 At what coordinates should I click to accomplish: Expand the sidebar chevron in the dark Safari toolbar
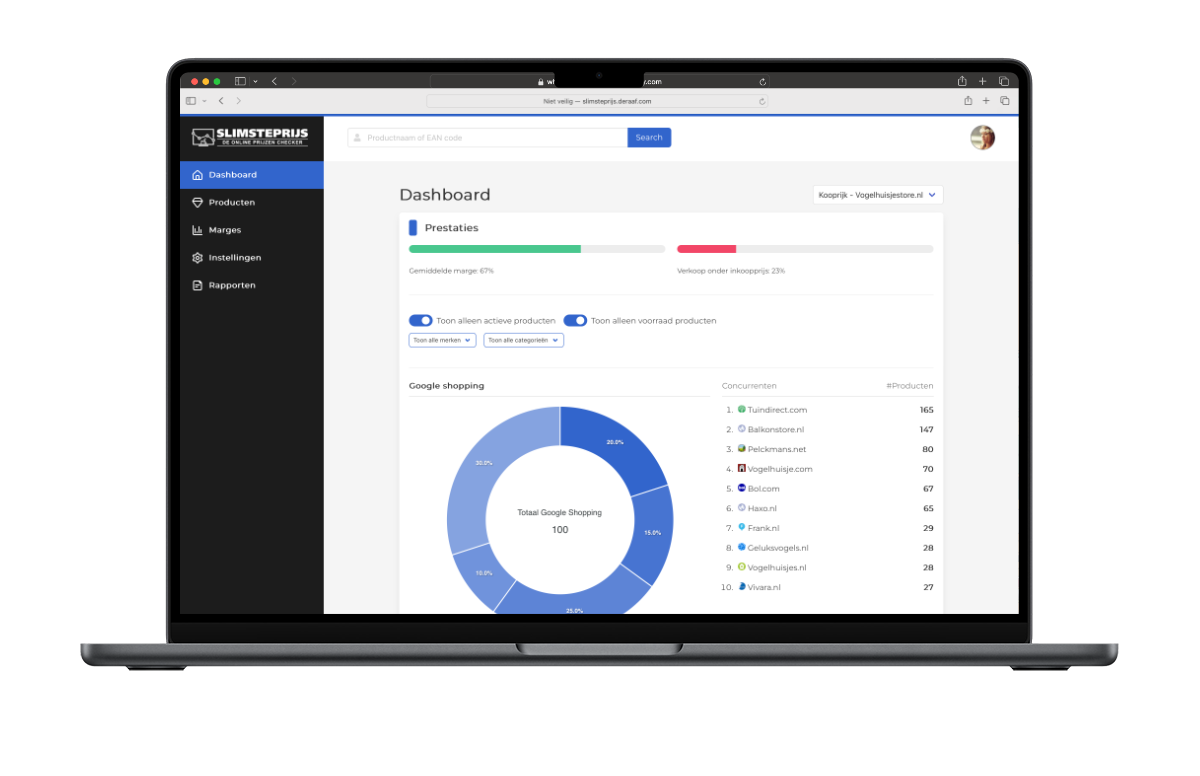click(255, 81)
